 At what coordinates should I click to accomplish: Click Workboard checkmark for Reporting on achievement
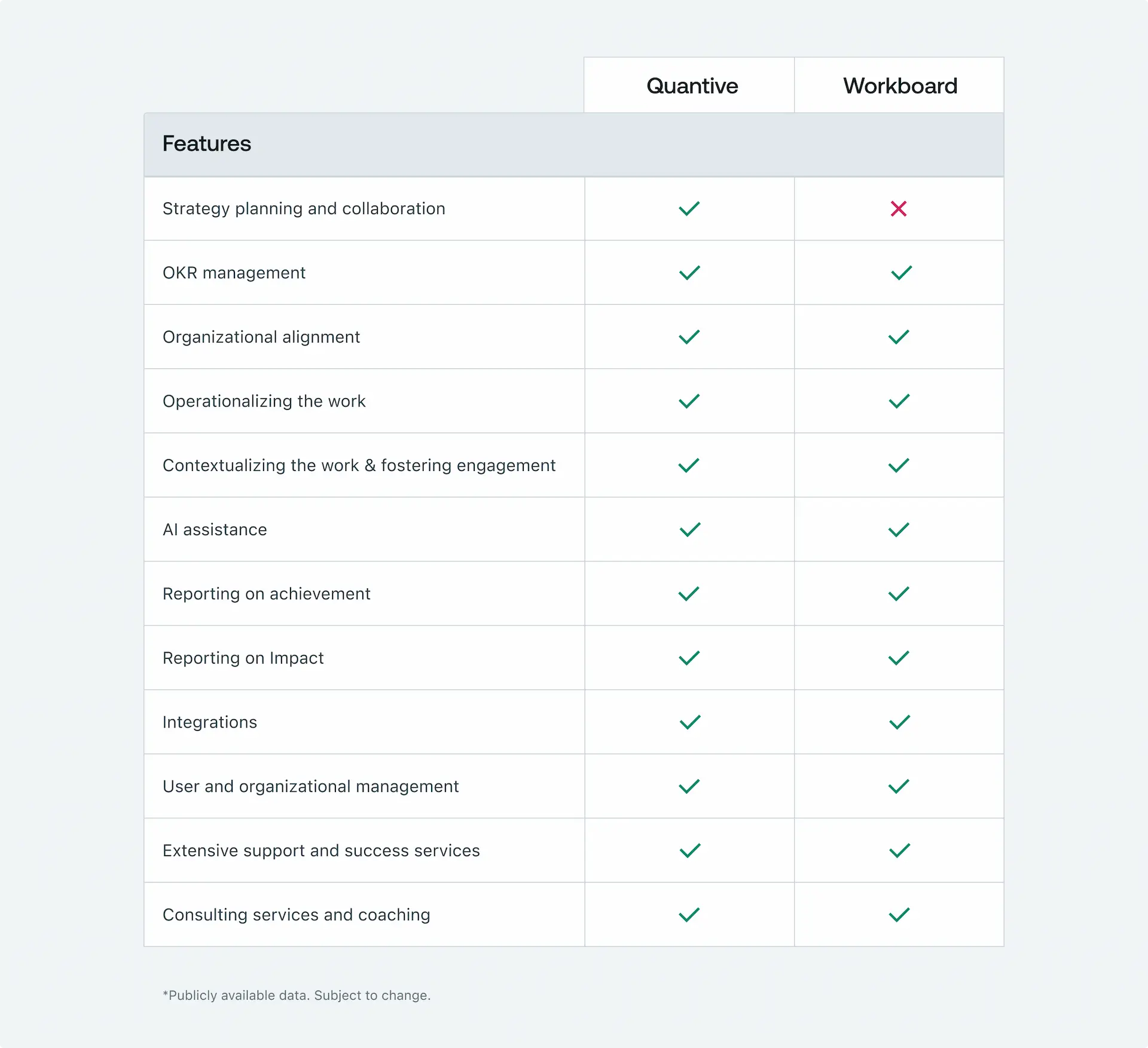pyautogui.click(x=898, y=594)
